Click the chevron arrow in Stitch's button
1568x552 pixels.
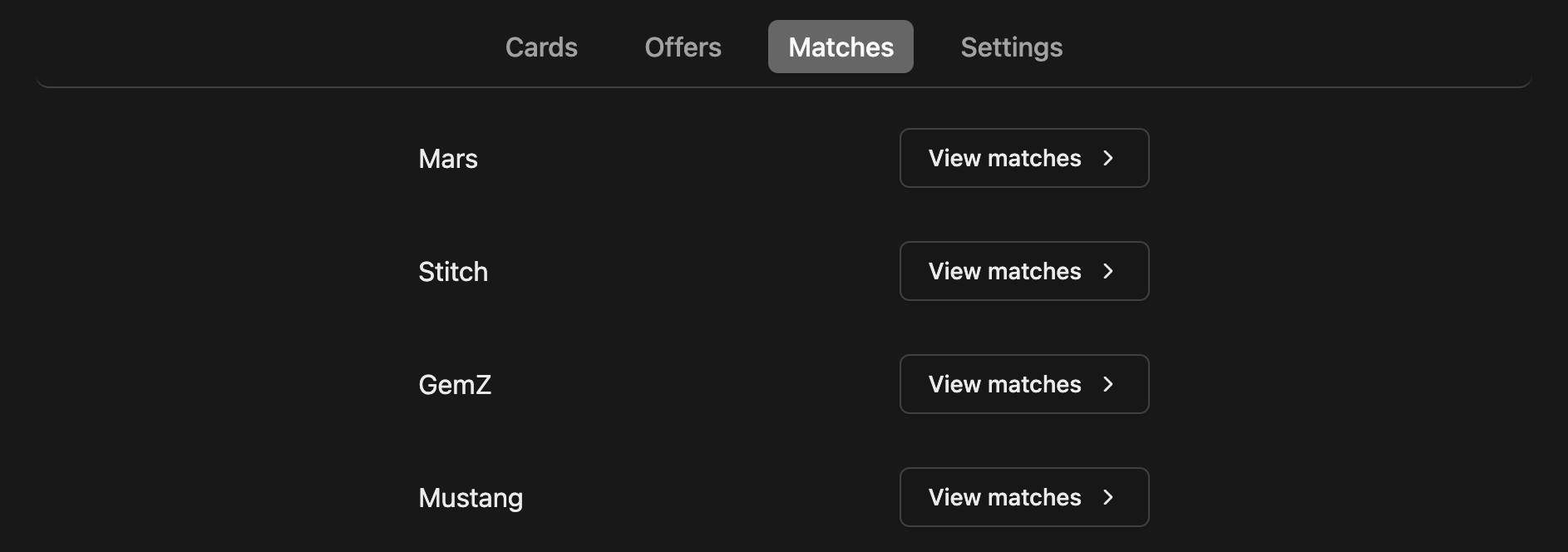1107,271
